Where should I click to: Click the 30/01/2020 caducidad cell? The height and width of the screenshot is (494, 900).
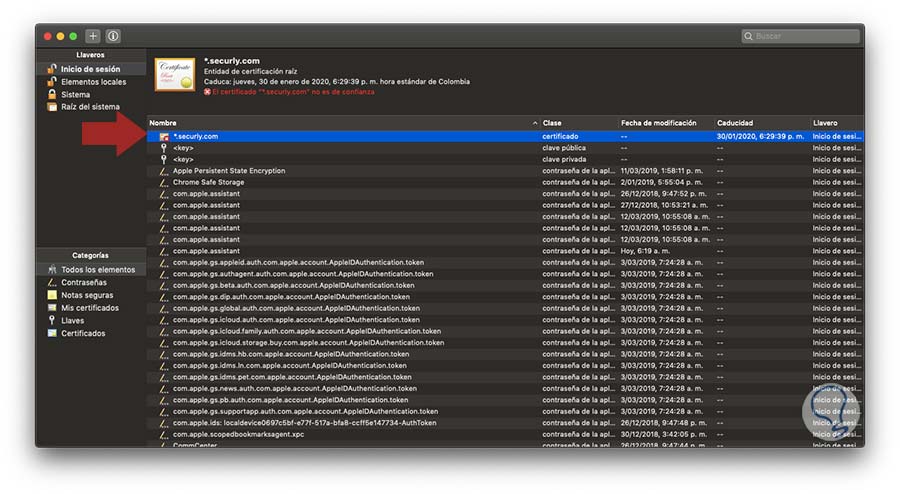click(760, 137)
